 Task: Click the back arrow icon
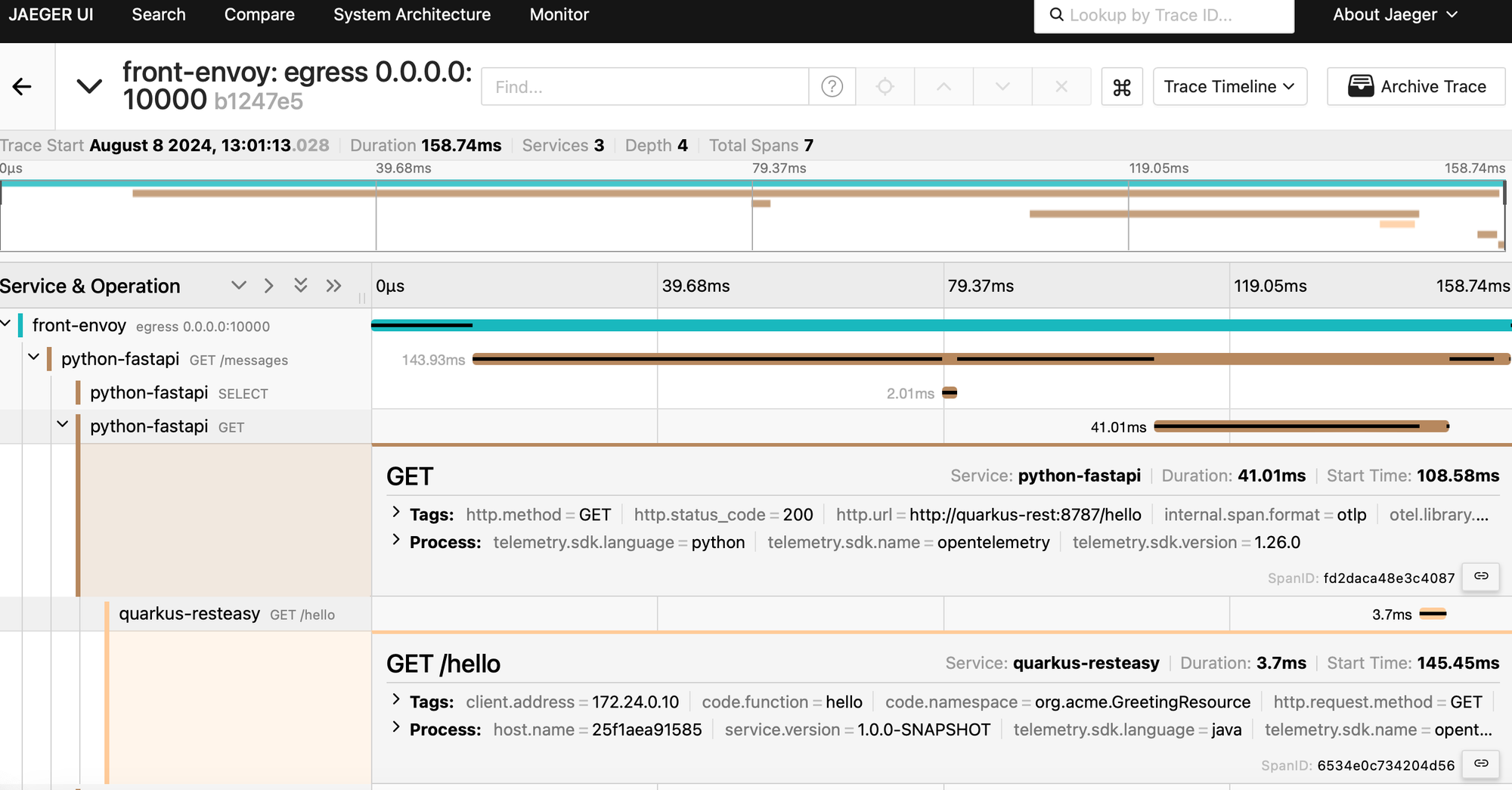pyautogui.click(x=23, y=87)
